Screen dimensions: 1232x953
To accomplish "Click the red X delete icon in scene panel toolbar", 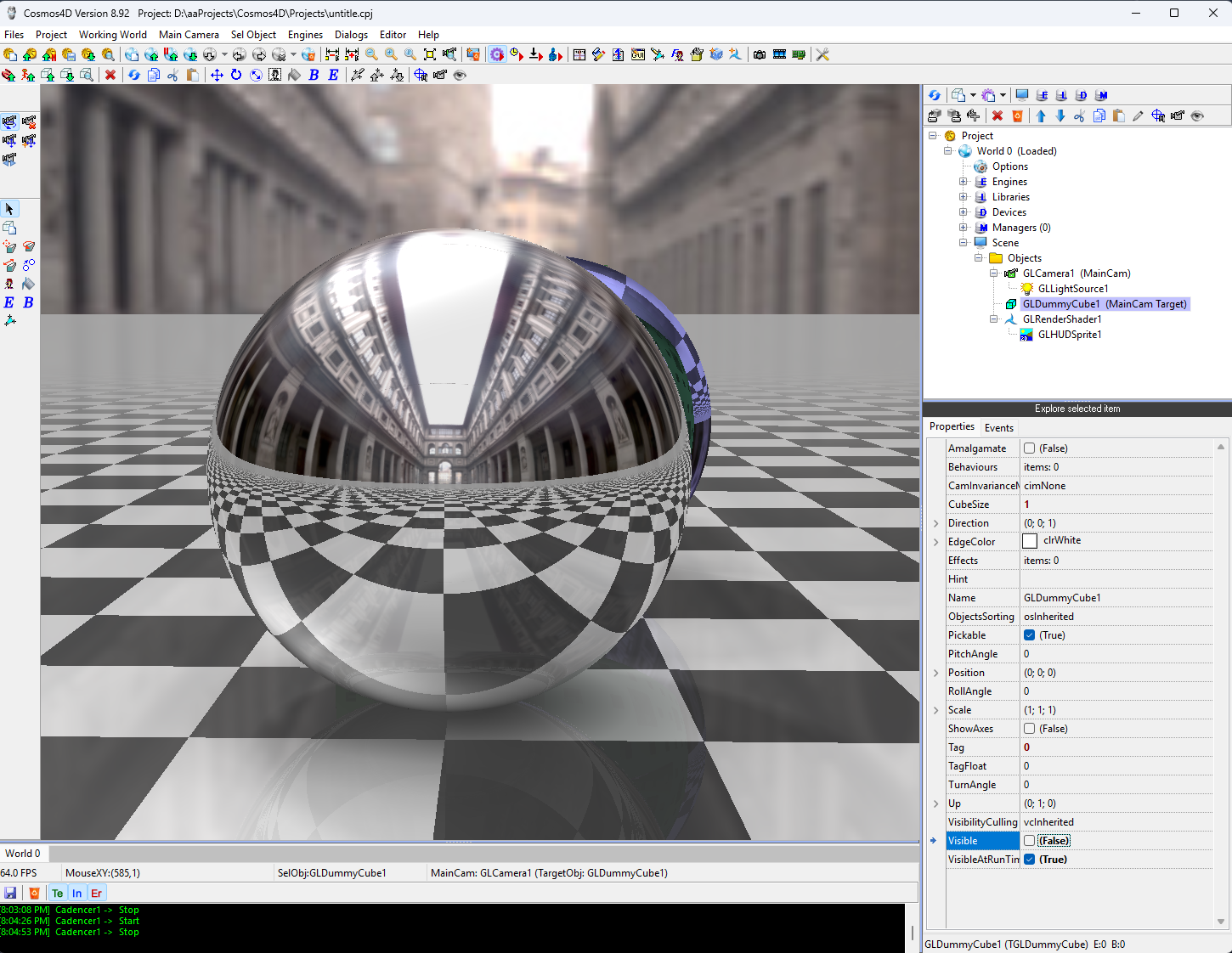I will coord(997,116).
